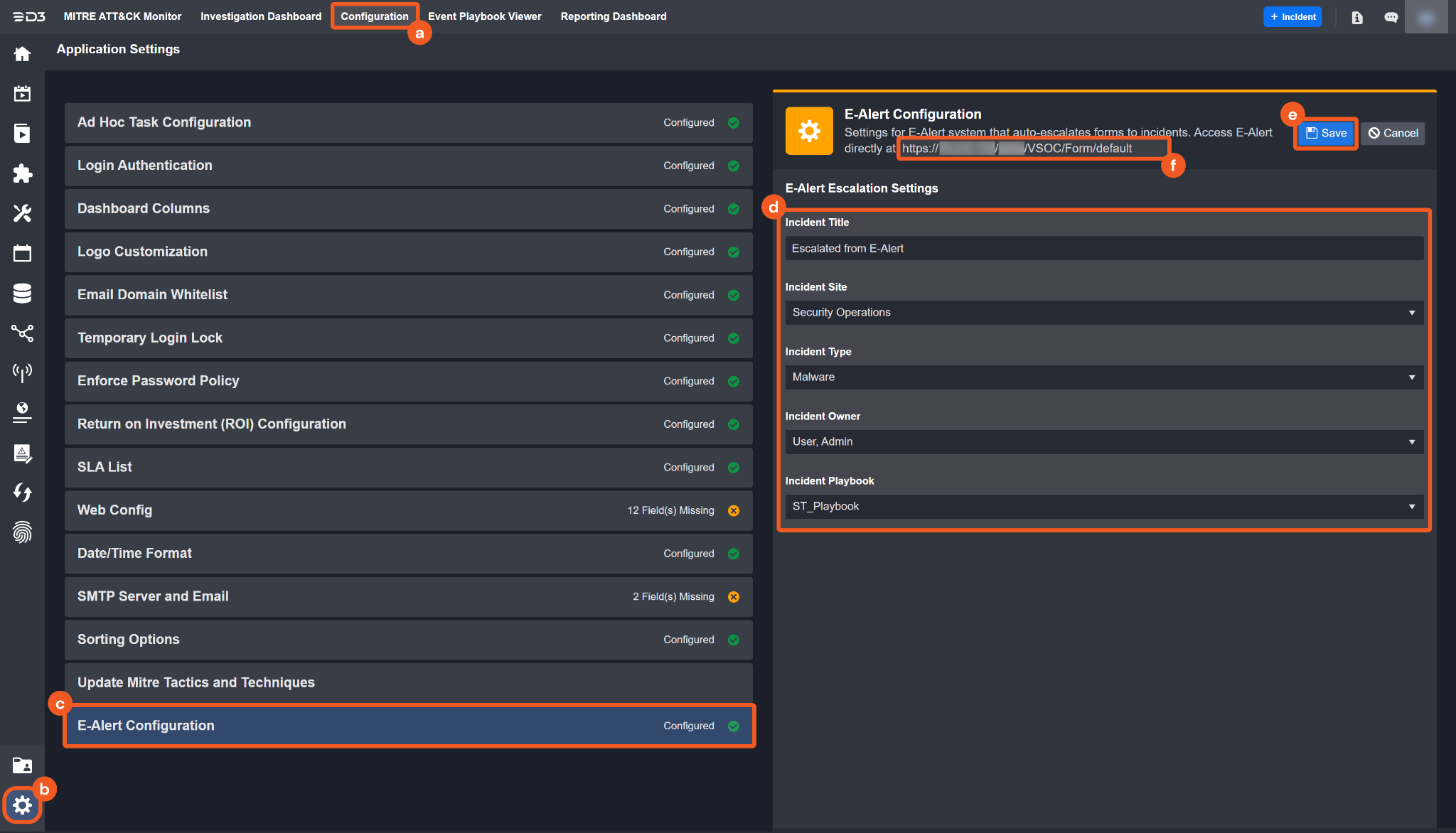Open the chat bubble icon in header
Screen dimensions: 1456x833
(1391, 17)
